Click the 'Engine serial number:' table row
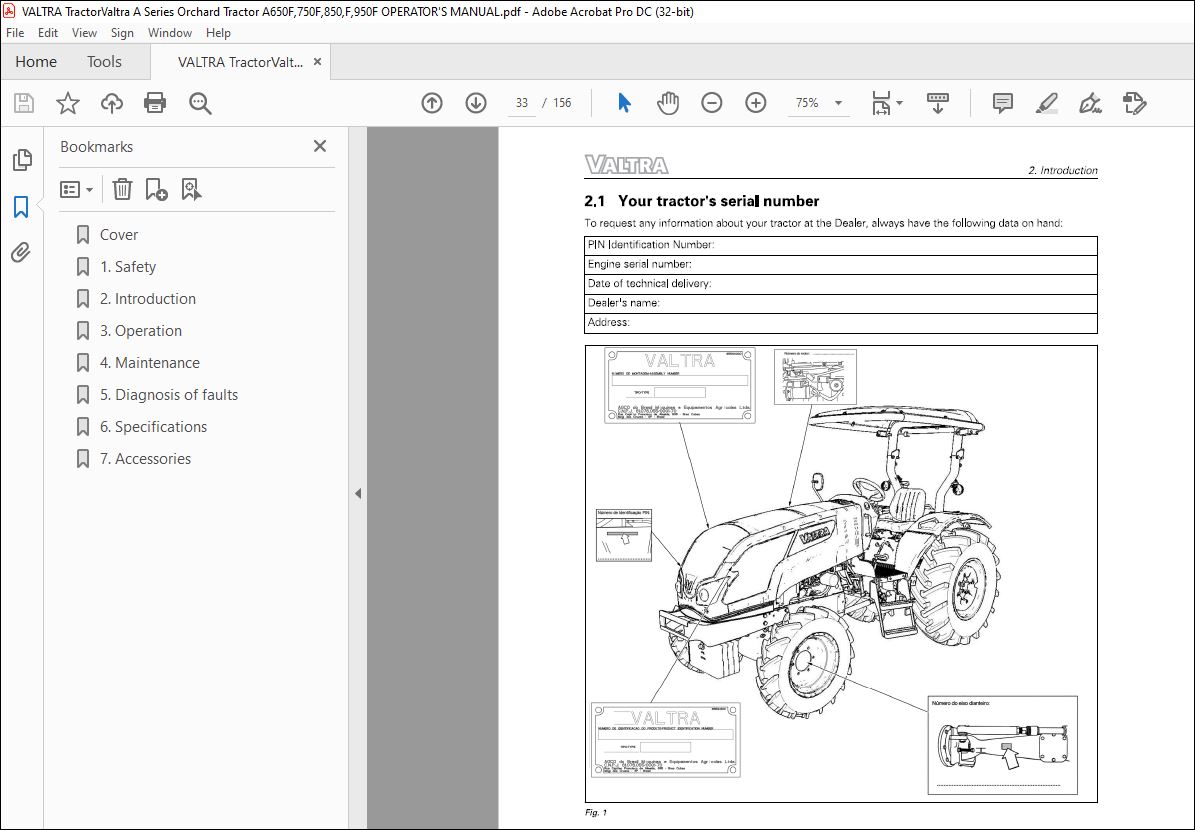 pos(841,264)
